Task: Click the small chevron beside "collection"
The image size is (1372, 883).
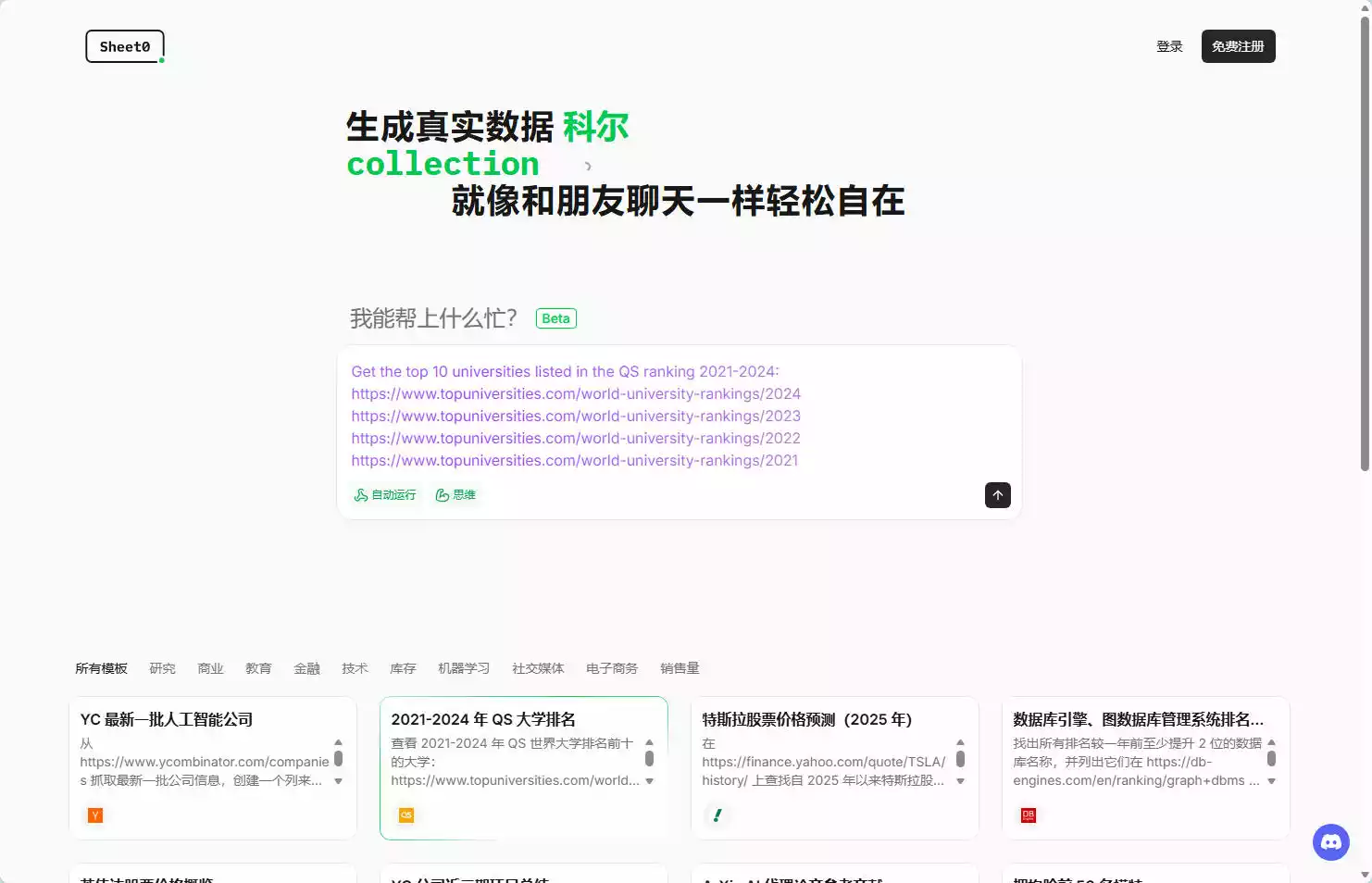Action: click(x=588, y=167)
